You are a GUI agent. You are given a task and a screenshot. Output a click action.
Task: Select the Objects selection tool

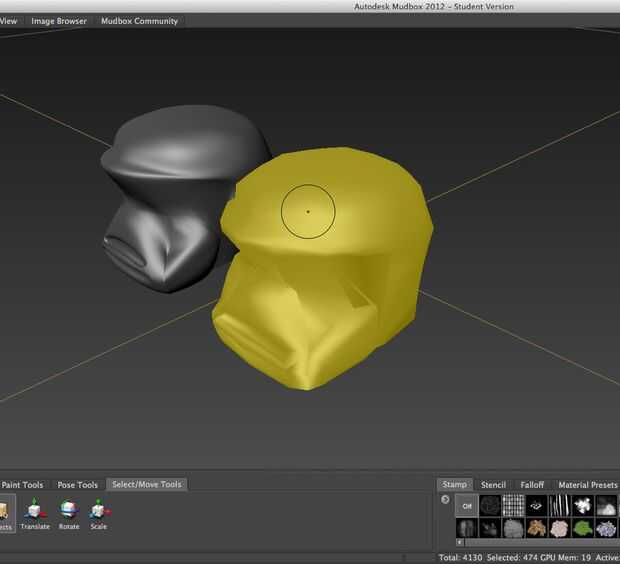6,513
